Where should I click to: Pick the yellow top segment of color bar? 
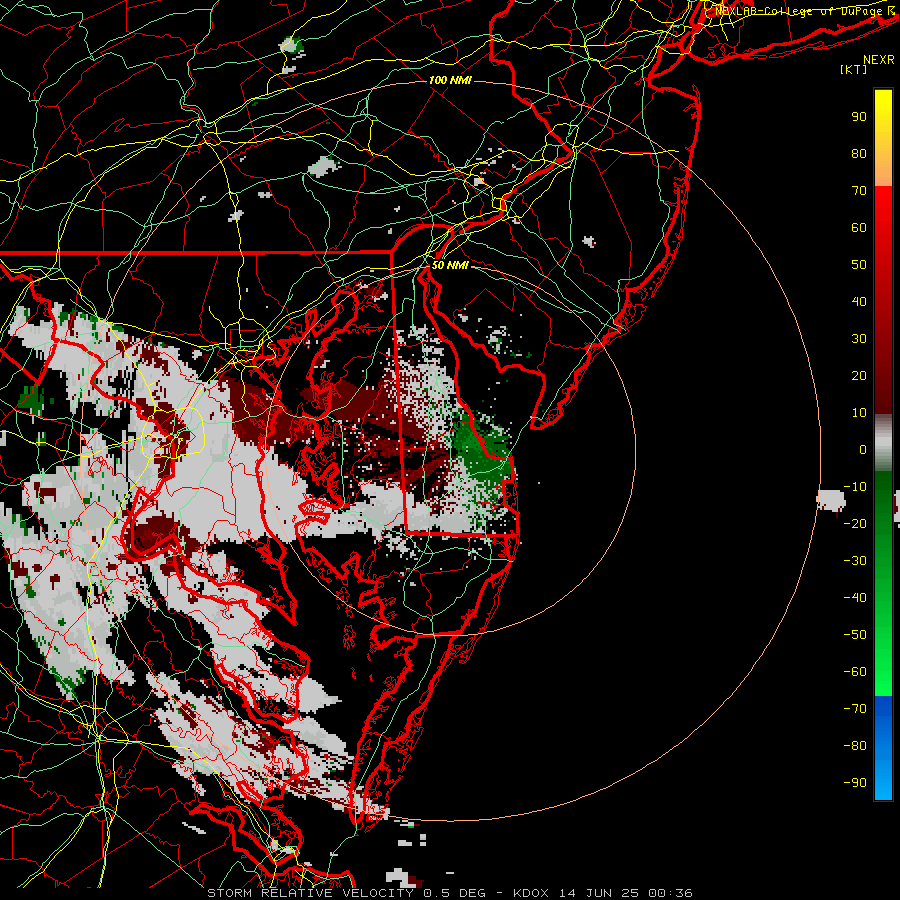pos(883,138)
